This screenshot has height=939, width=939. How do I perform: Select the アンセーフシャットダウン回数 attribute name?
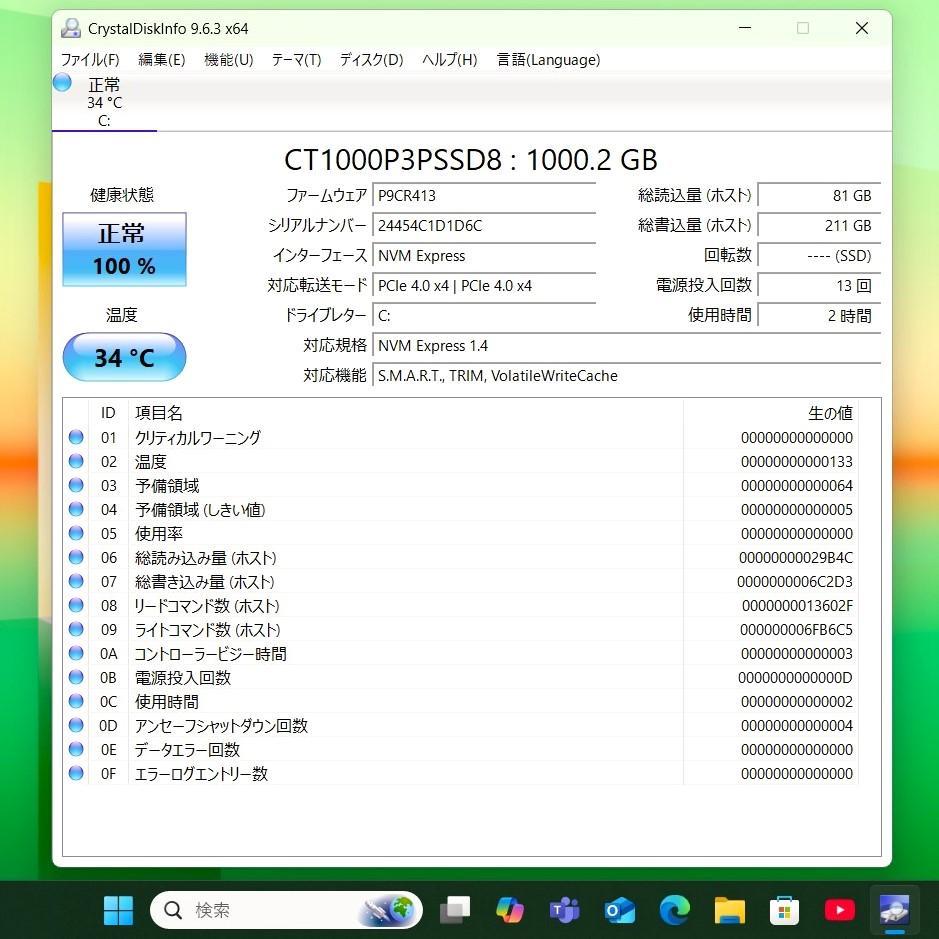pos(221,725)
